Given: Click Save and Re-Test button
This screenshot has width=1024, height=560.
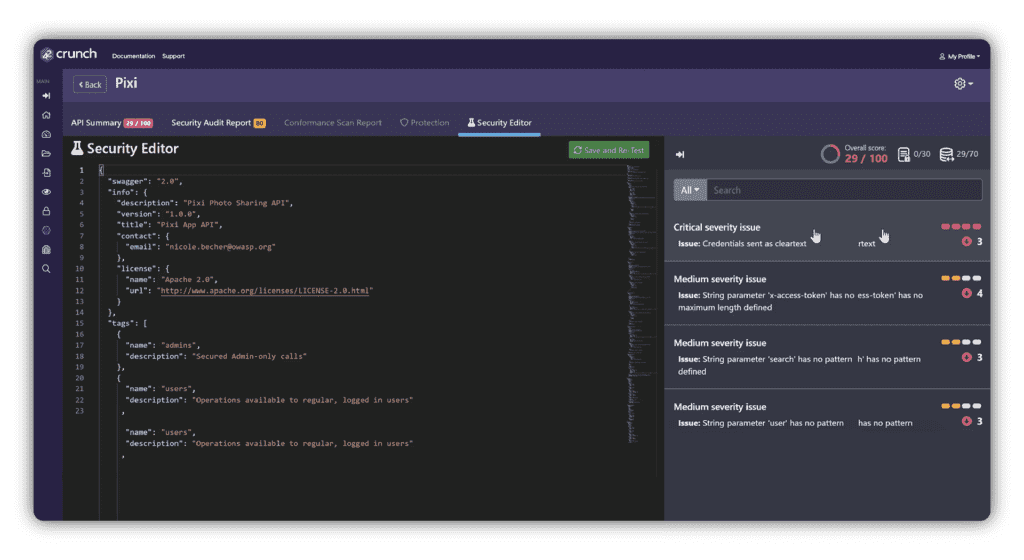Looking at the screenshot, I should pos(609,150).
